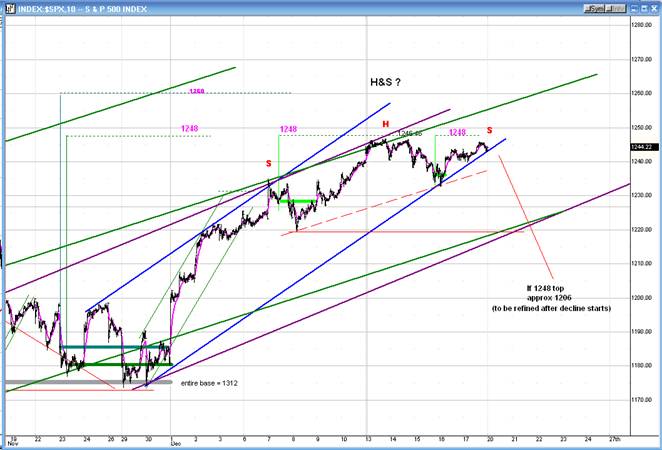Image resolution: width=662 pixels, height=450 pixels.
Task: Click date label 16 on time axis
Action: [442, 439]
